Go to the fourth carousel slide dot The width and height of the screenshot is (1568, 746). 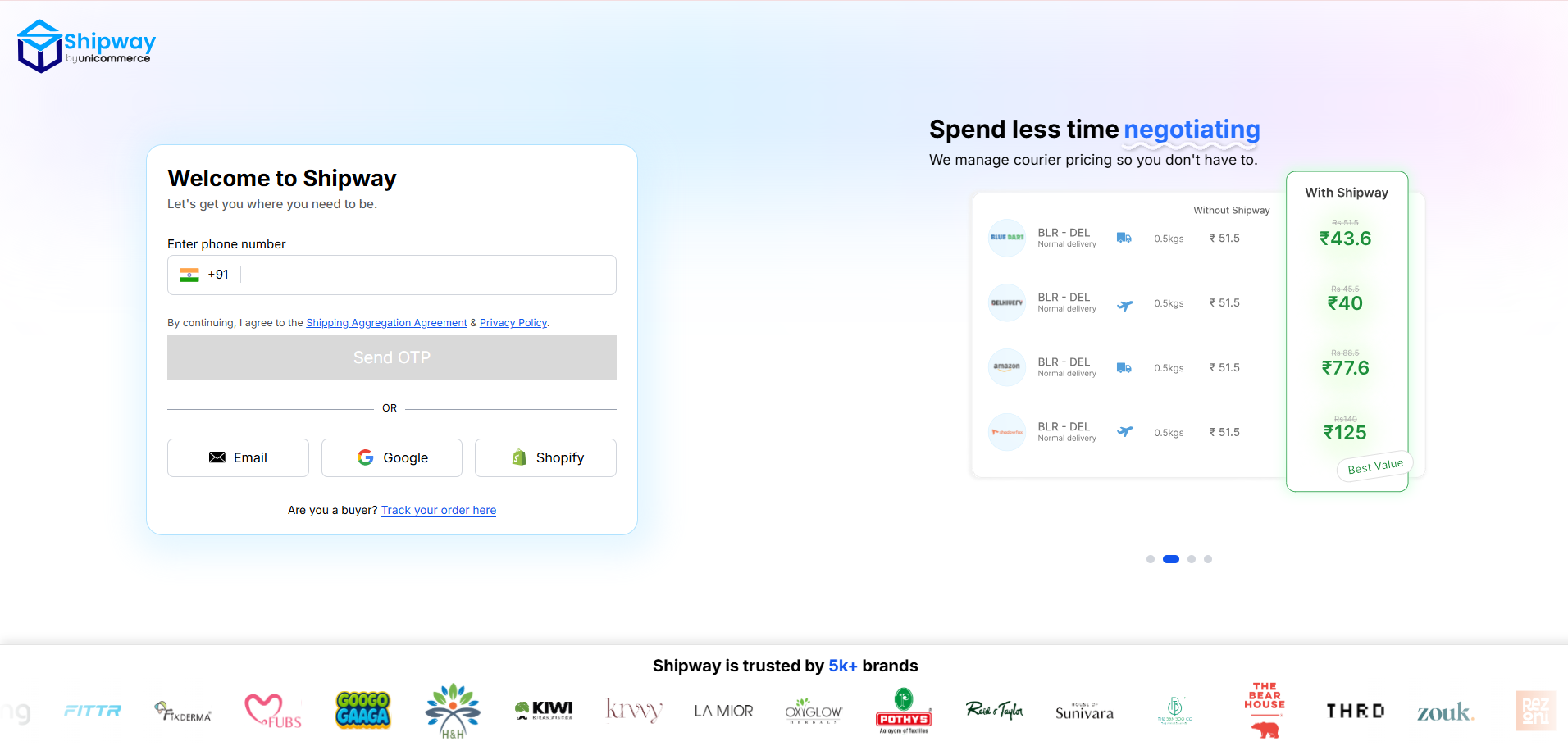tap(1208, 559)
